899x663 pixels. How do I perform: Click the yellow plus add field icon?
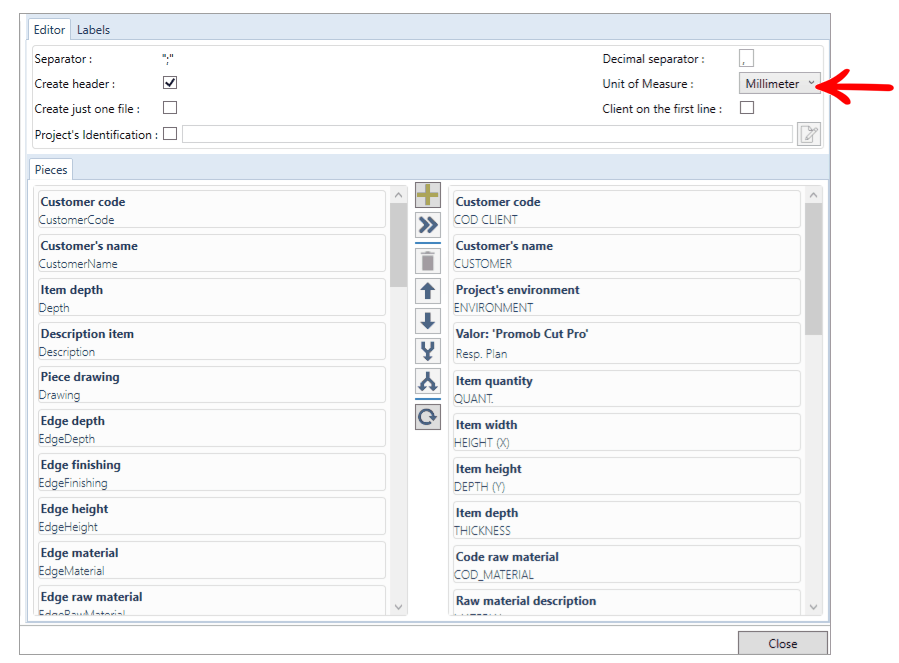(x=428, y=195)
